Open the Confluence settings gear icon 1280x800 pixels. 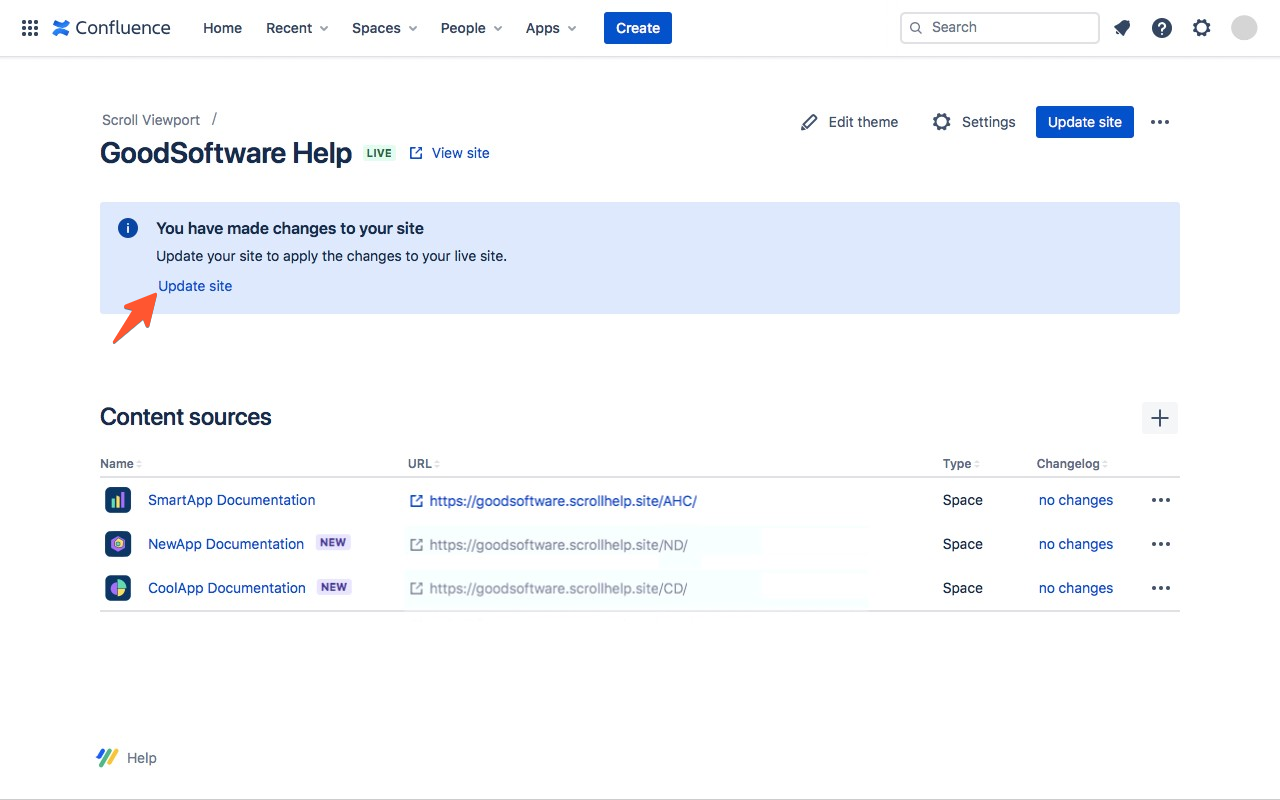click(x=1202, y=28)
